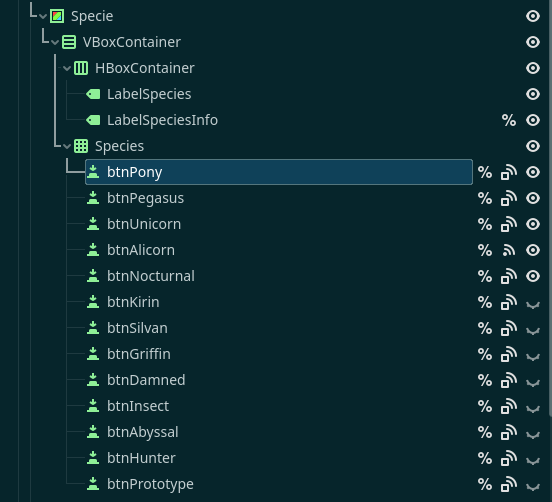
Task: Click the signal-only icon on btnAlicorn
Action: 509,250
